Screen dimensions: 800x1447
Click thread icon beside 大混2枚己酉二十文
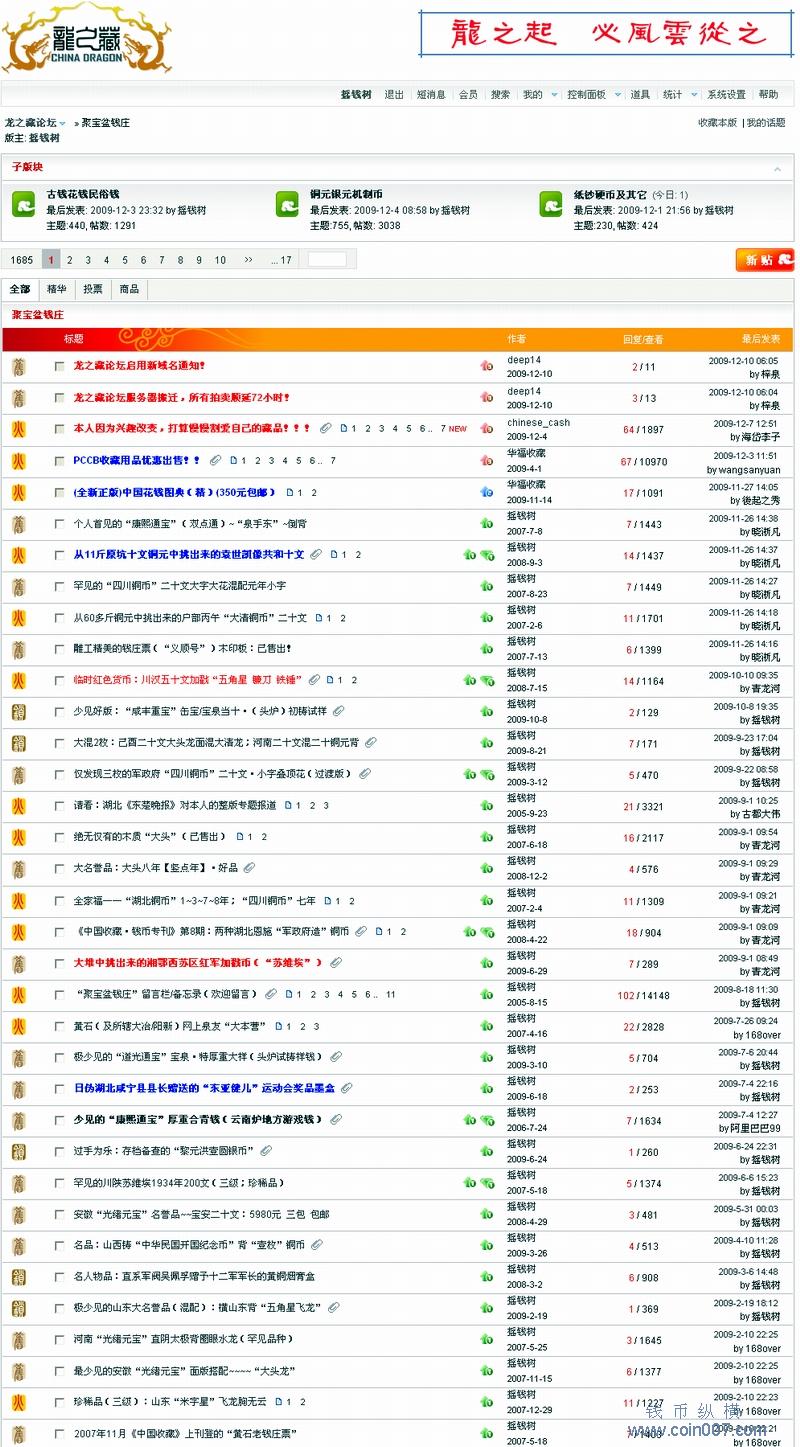pos(18,744)
